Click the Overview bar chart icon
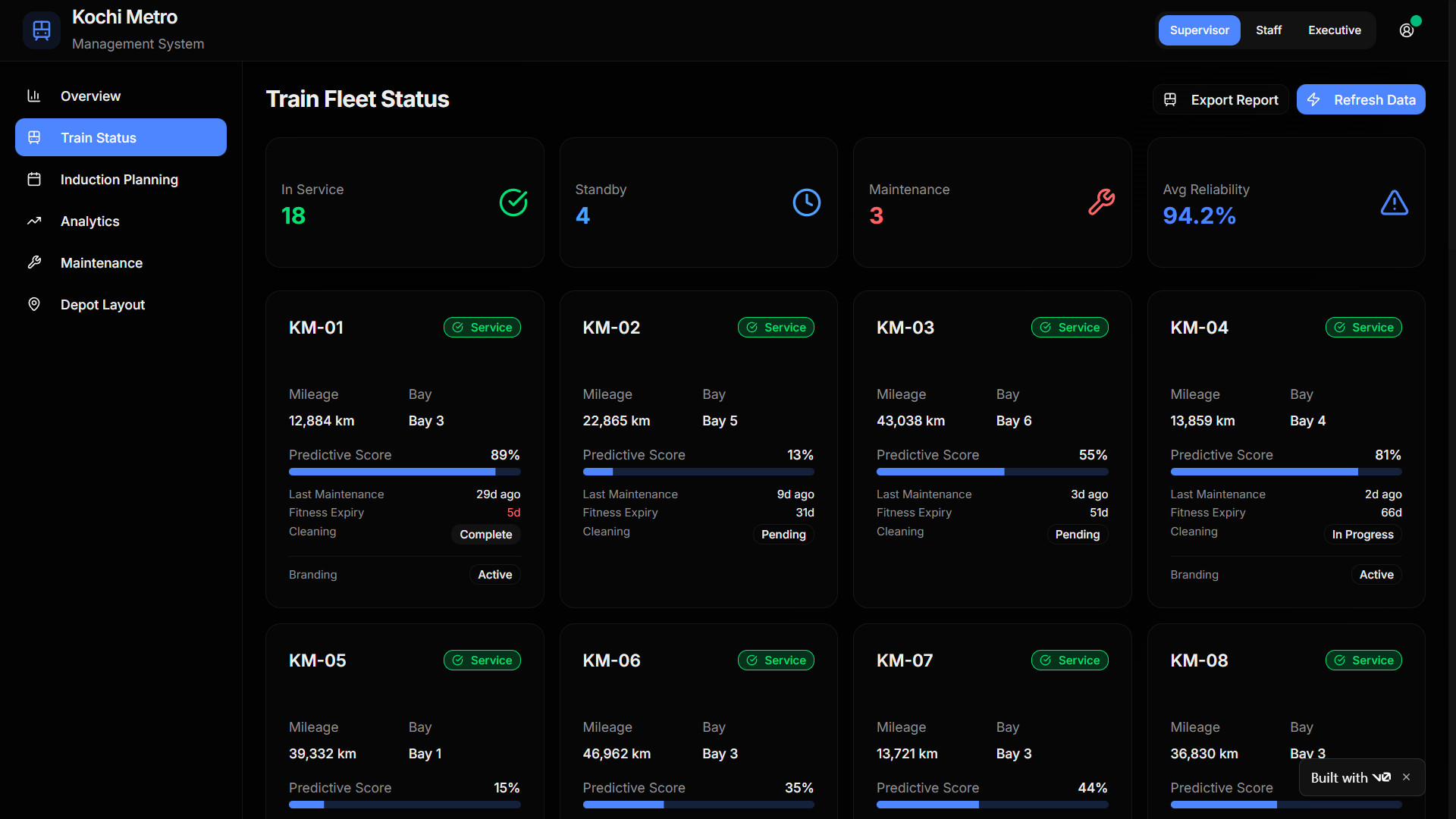The height and width of the screenshot is (819, 1456). 34,96
